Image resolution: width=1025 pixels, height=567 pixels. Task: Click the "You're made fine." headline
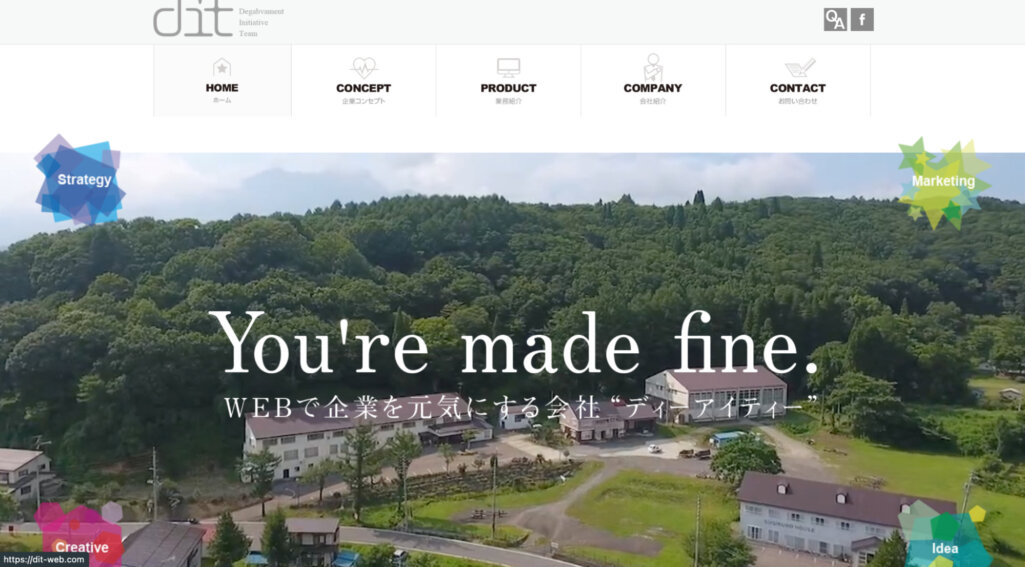click(513, 345)
